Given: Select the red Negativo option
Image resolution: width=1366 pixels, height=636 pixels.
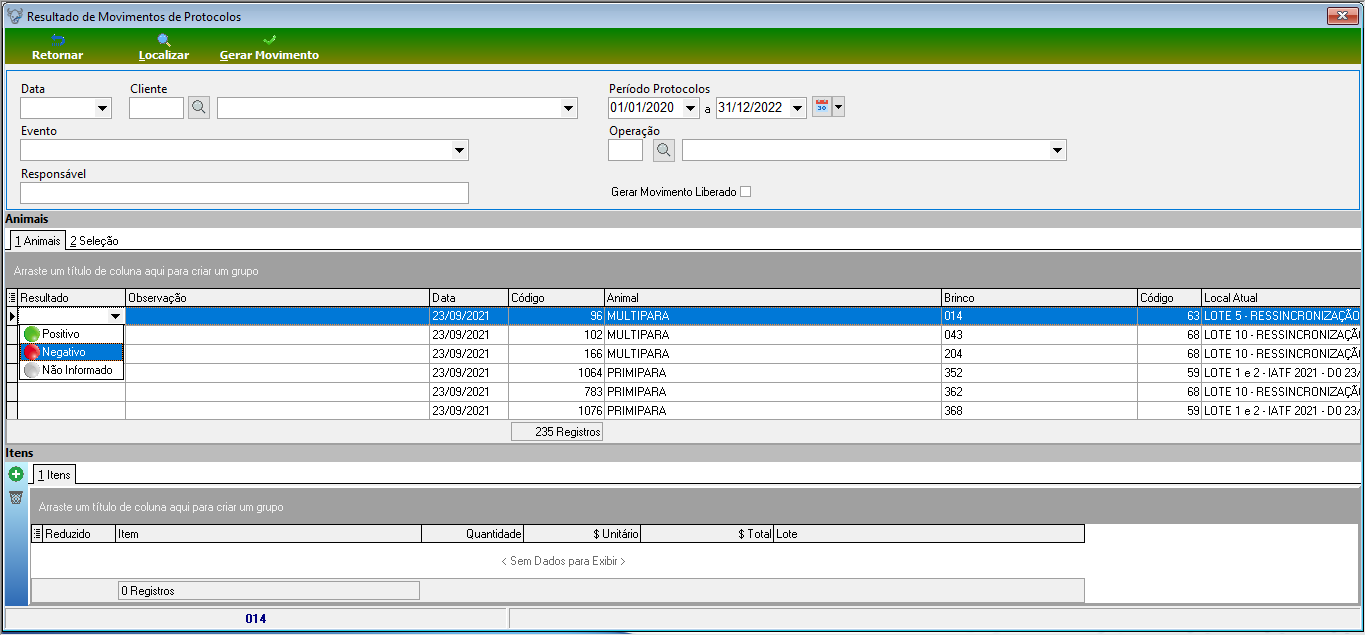Looking at the screenshot, I should 72,352.
